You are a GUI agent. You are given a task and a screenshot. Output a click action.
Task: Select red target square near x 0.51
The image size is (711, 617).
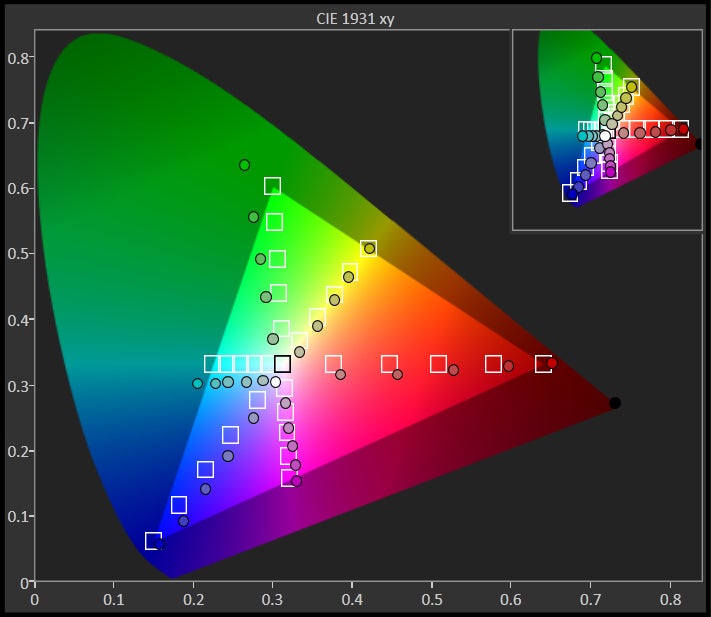coord(438,364)
